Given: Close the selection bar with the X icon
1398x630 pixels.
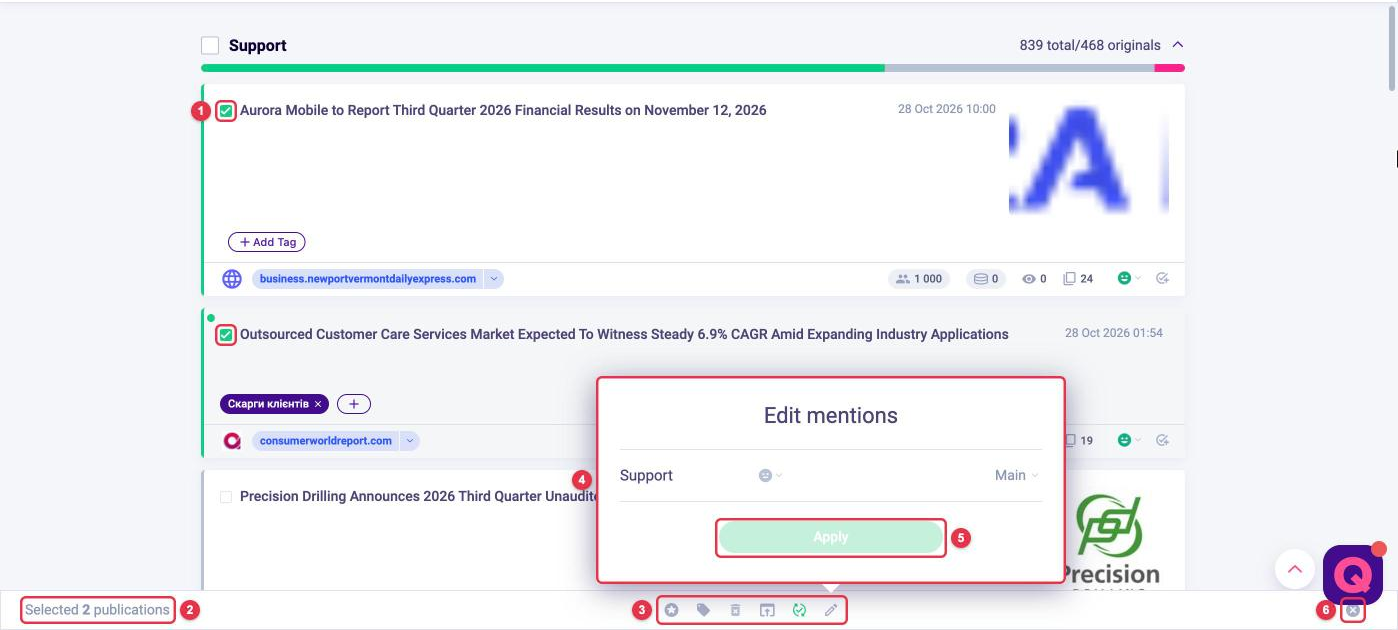Looking at the screenshot, I should tap(1352, 610).
